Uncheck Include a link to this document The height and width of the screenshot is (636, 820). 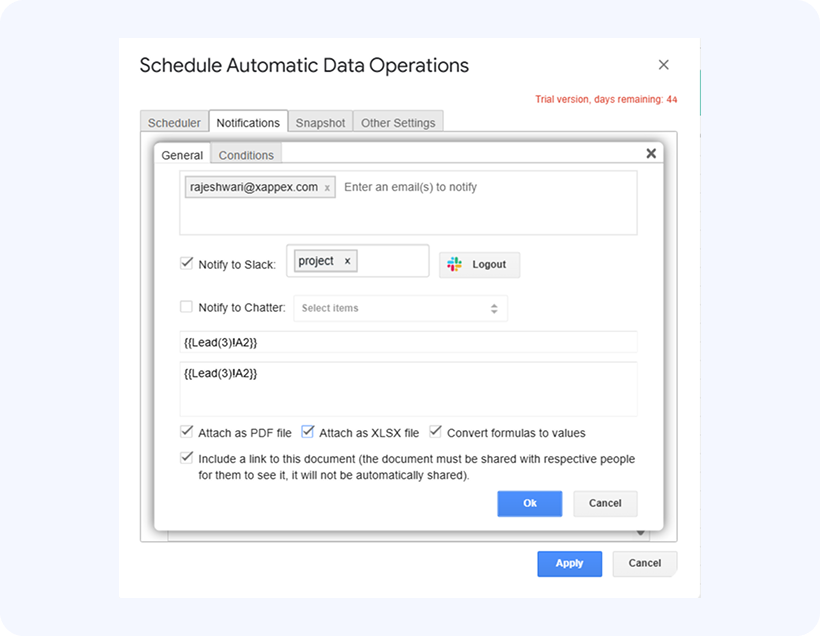click(x=186, y=458)
